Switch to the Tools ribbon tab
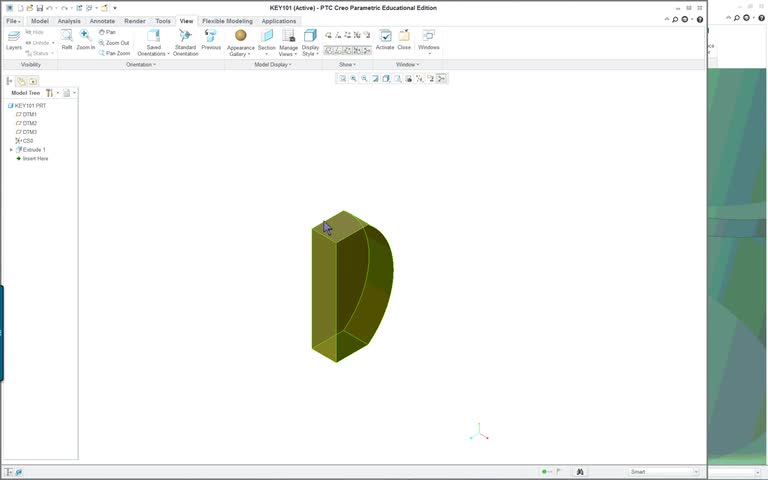The height and width of the screenshot is (480, 768). [x=163, y=21]
